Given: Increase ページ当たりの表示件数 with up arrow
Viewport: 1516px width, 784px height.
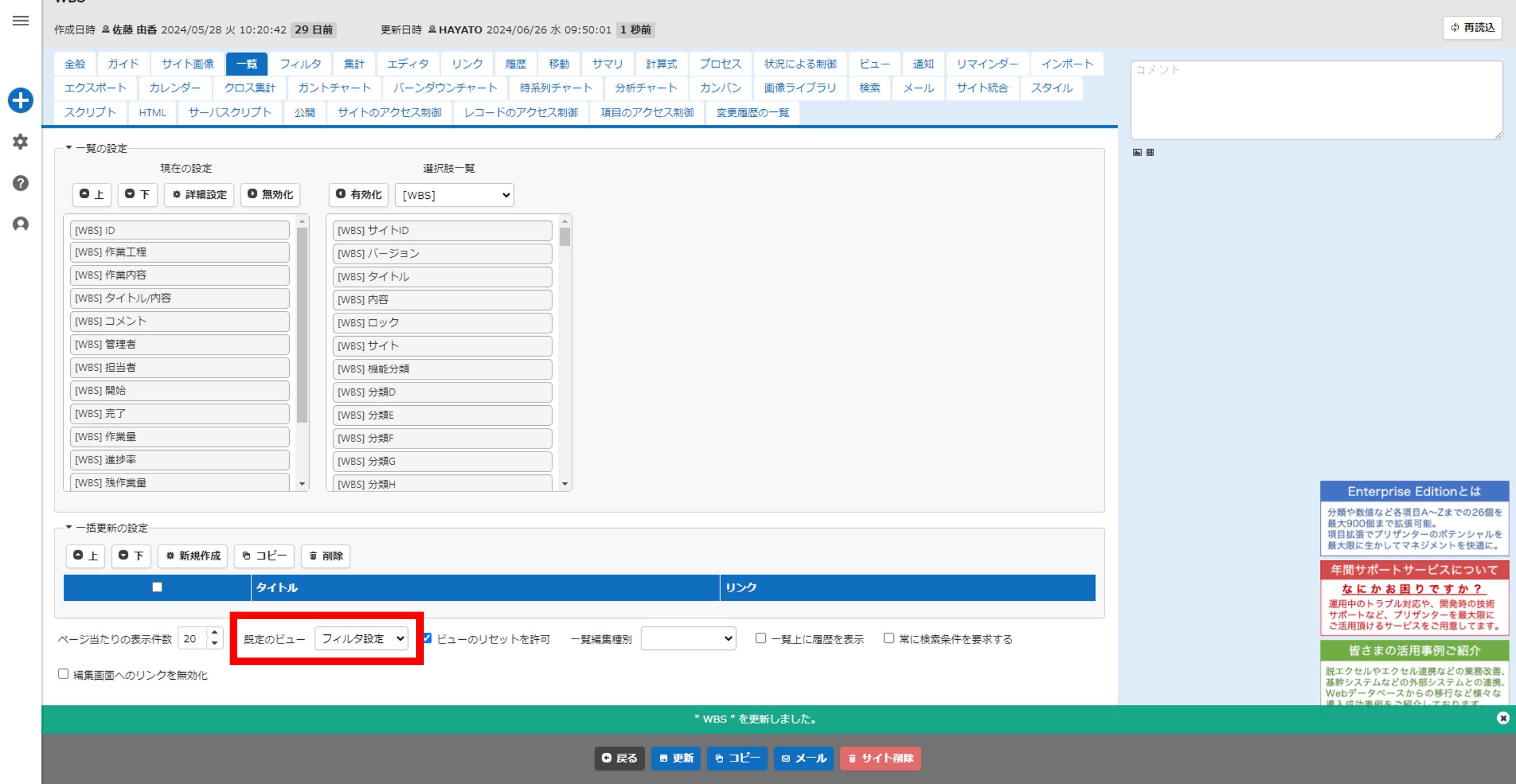Looking at the screenshot, I should point(215,633).
